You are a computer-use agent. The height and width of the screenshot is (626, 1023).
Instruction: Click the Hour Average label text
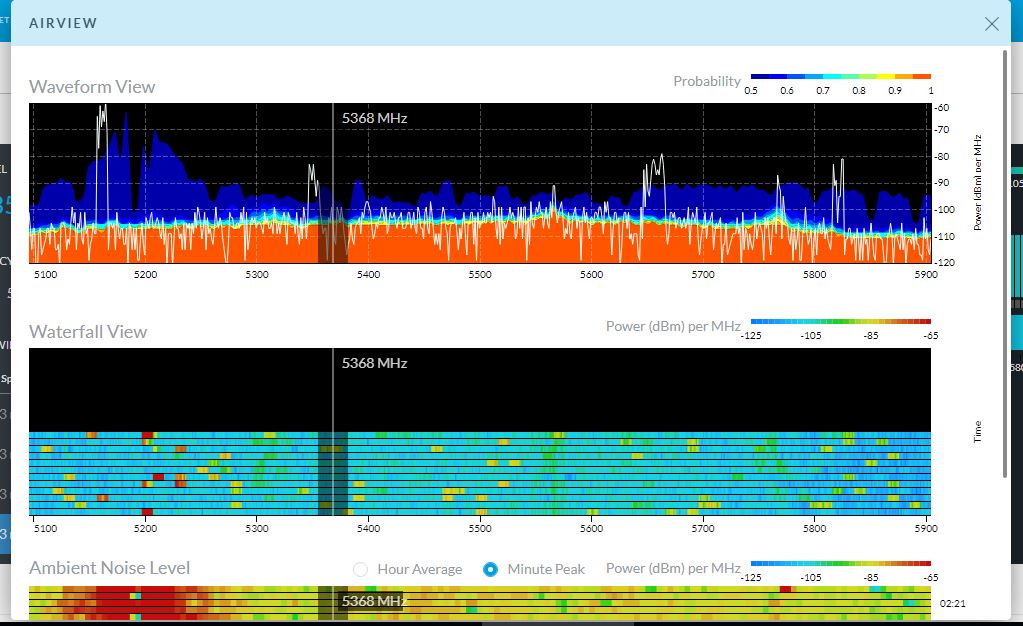pyautogui.click(x=420, y=569)
